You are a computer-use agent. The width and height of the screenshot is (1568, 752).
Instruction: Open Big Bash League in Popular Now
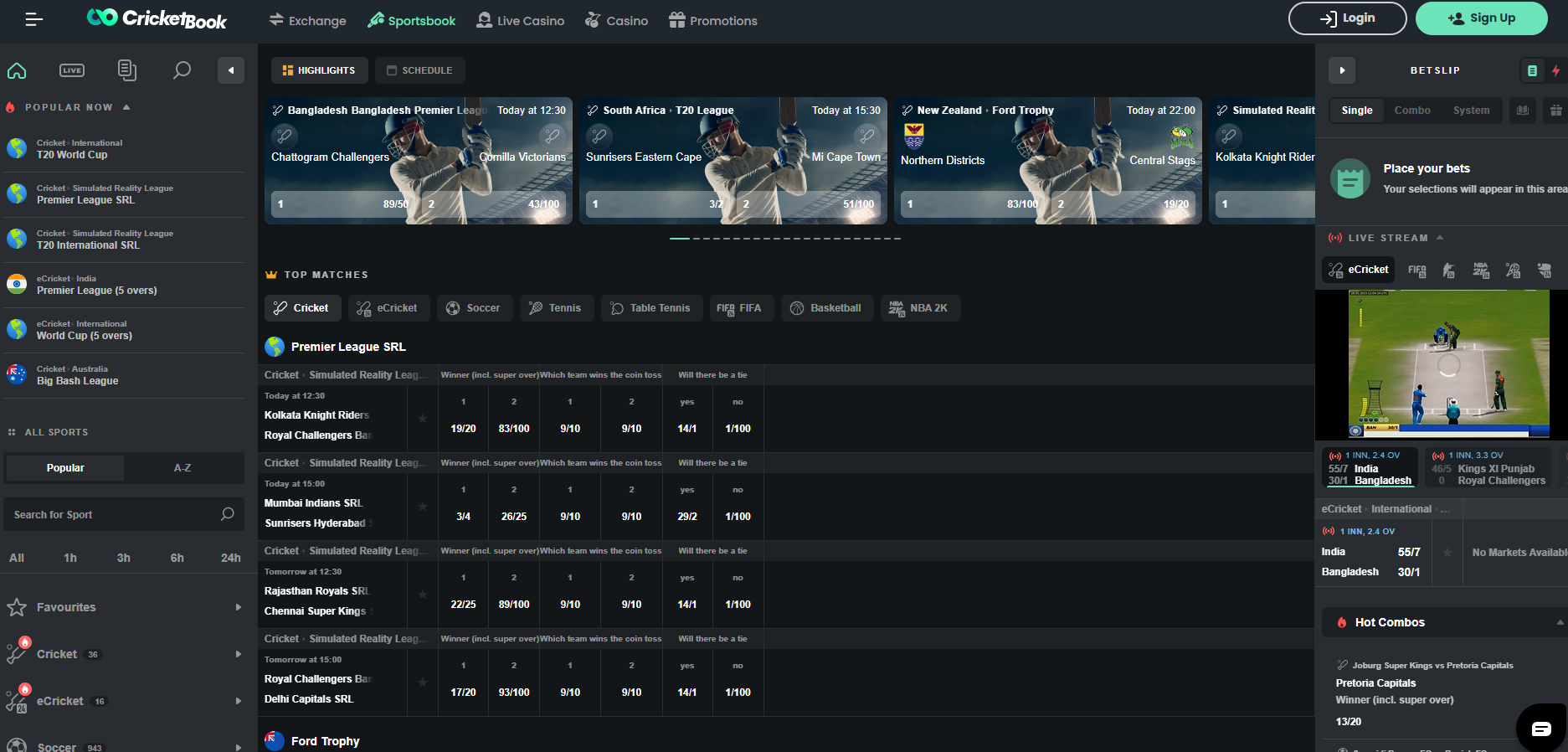tap(126, 375)
